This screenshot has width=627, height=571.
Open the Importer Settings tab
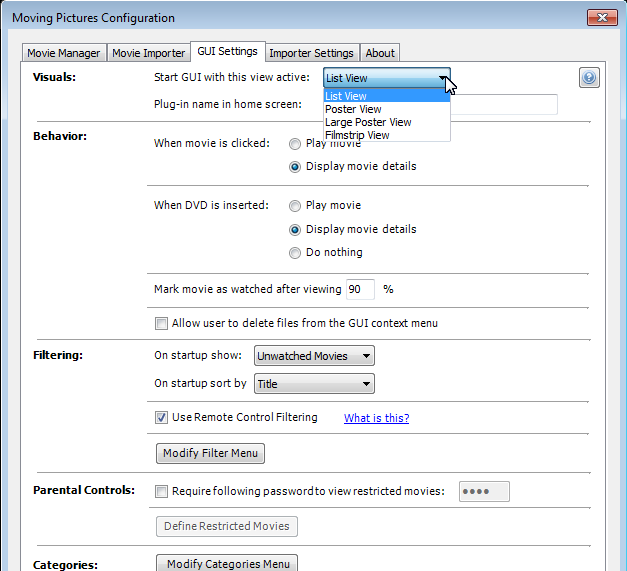point(311,53)
